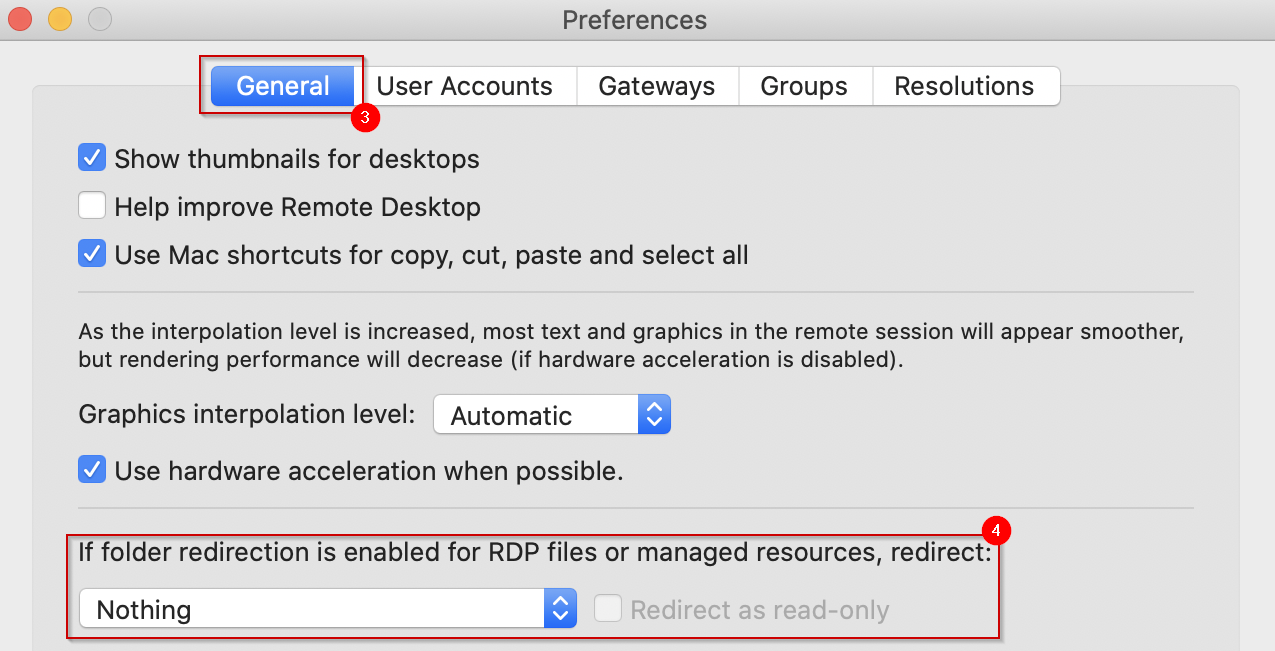Open the User Accounts tab
The height and width of the screenshot is (651, 1275).
click(465, 86)
